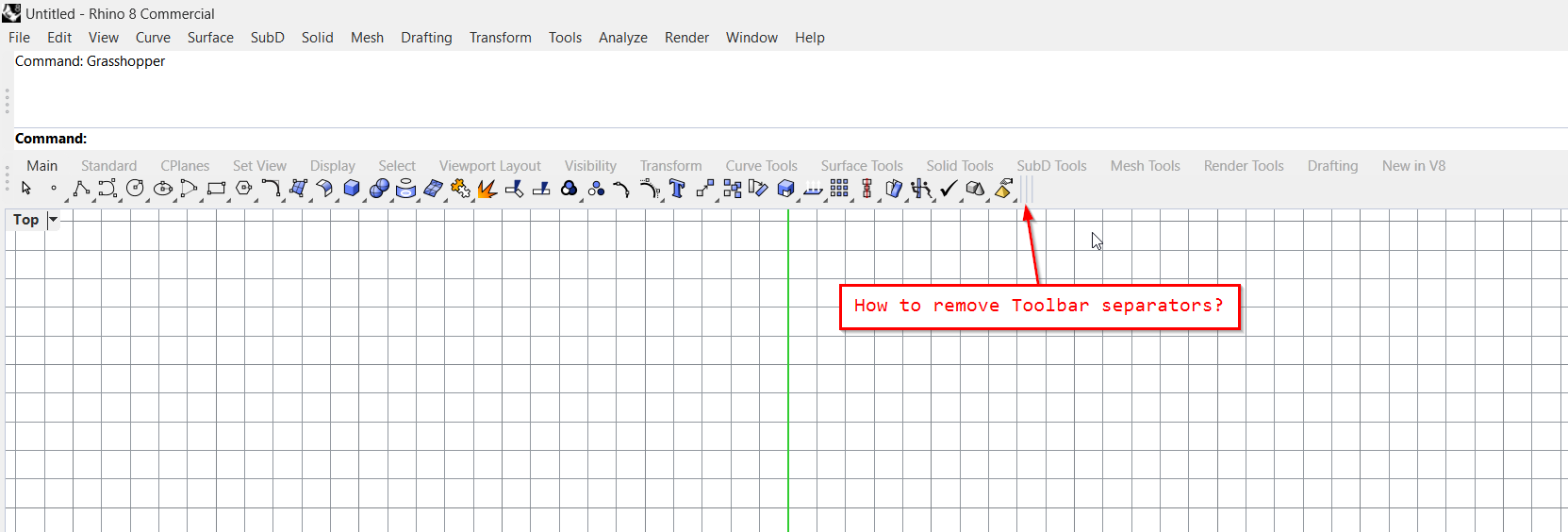
Task: Click the stick-figure with pole icon
Action: [921, 189]
